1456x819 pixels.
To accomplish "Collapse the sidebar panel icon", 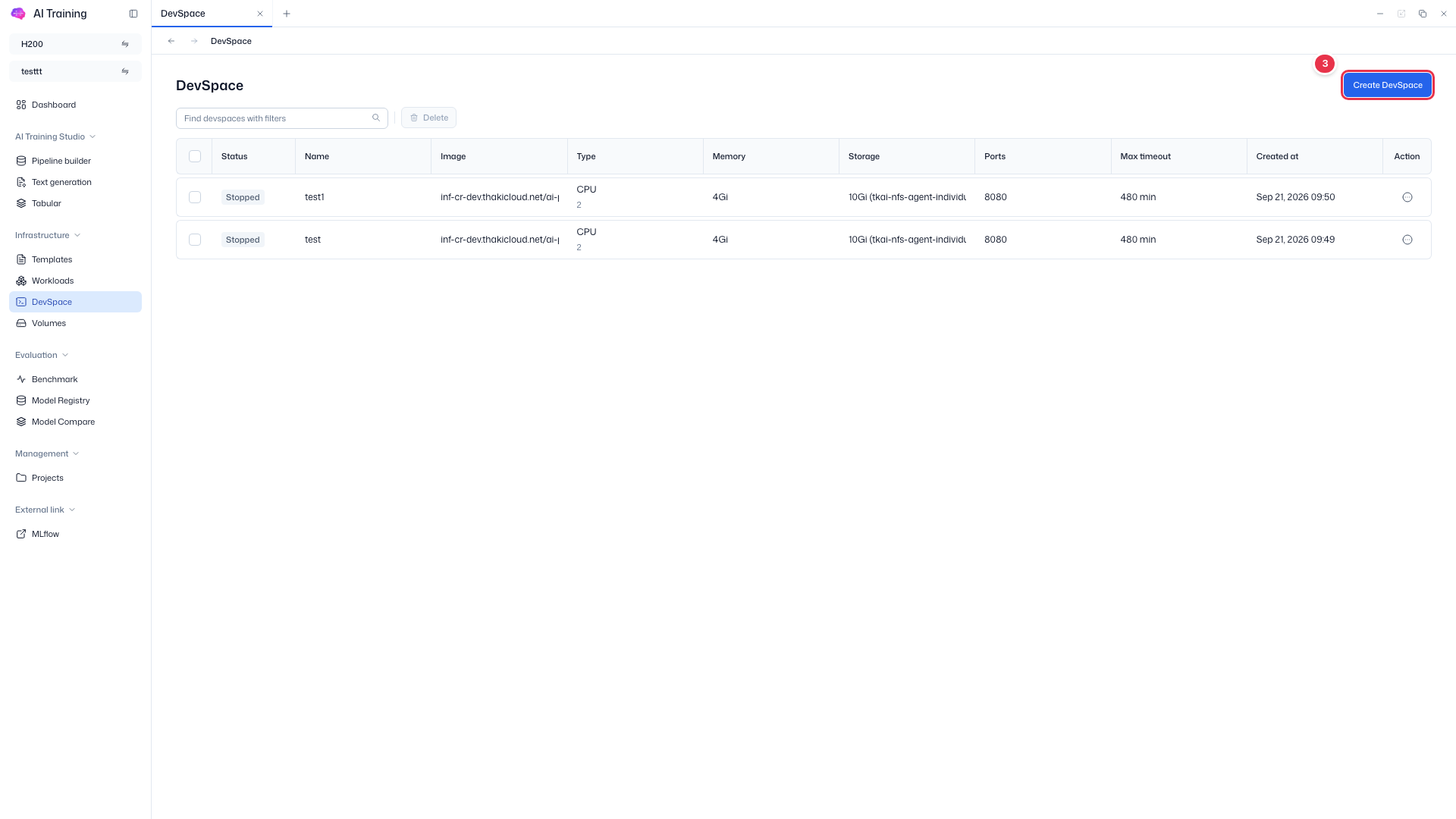I will click(133, 14).
